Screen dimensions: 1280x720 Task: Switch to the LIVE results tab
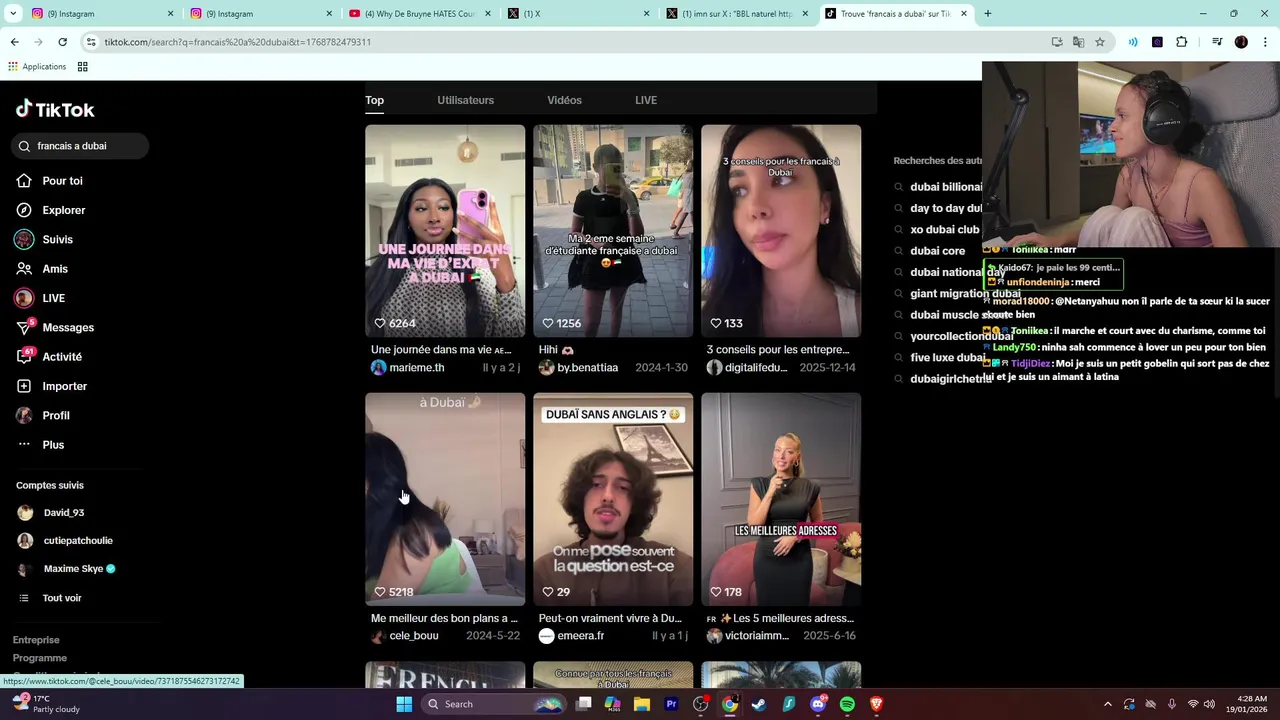click(x=646, y=100)
